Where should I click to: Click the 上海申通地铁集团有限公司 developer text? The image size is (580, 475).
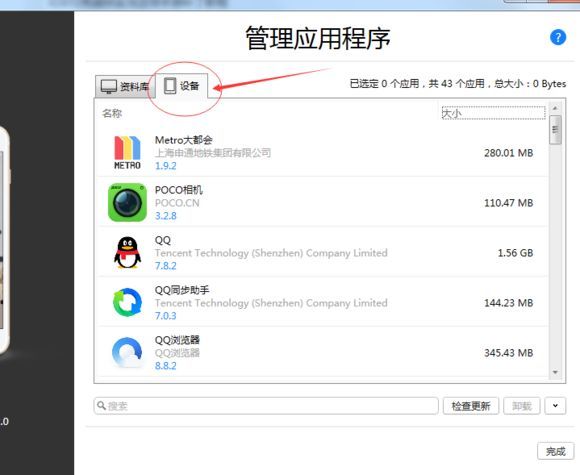tap(213, 153)
